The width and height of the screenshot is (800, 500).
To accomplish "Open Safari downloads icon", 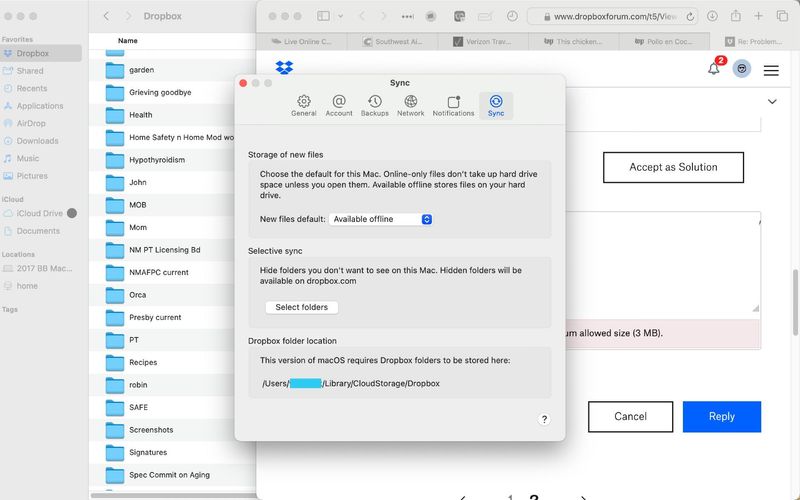I will [712, 16].
